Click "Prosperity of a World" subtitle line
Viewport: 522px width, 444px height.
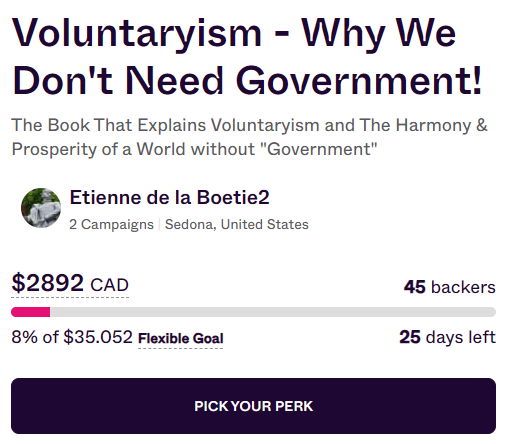point(194,149)
